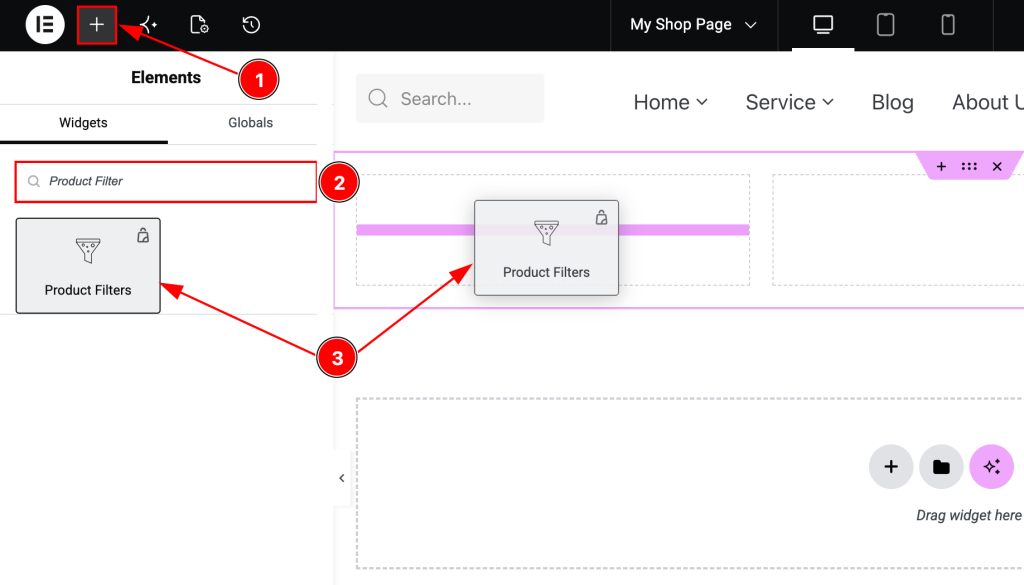Click the Elements panel title
The height and width of the screenshot is (585, 1024).
[x=166, y=78]
